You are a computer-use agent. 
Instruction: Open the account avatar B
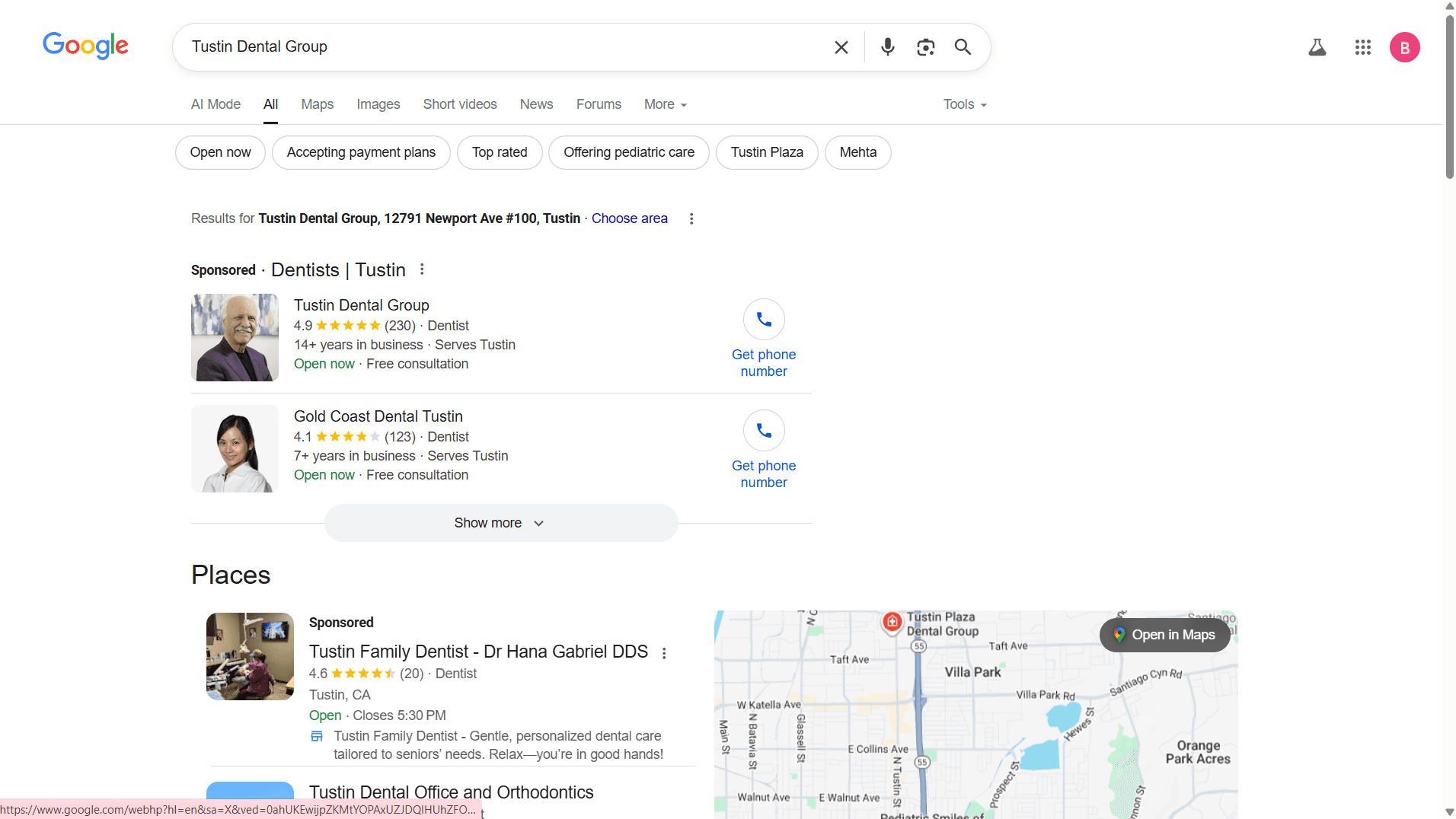pos(1404,47)
